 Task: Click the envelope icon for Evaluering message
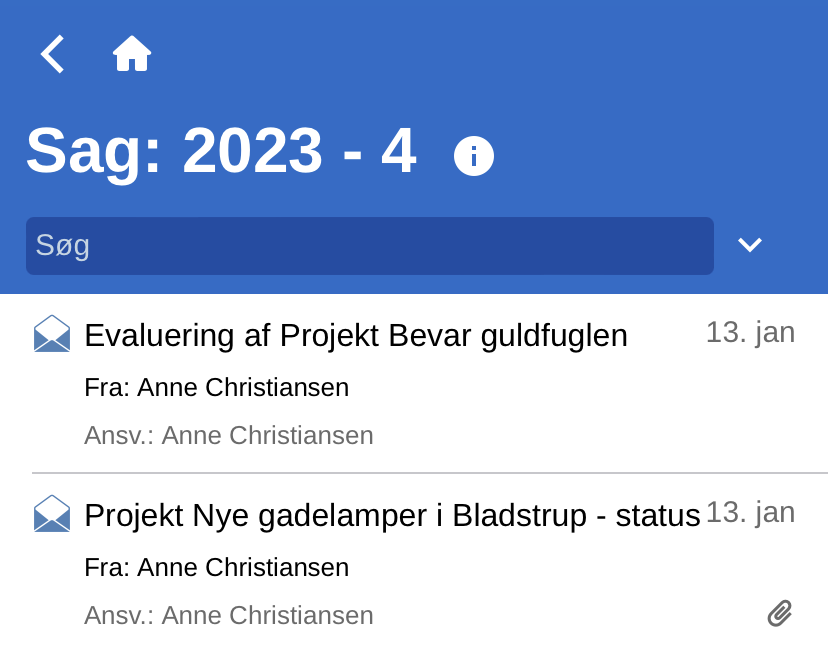click(x=52, y=334)
